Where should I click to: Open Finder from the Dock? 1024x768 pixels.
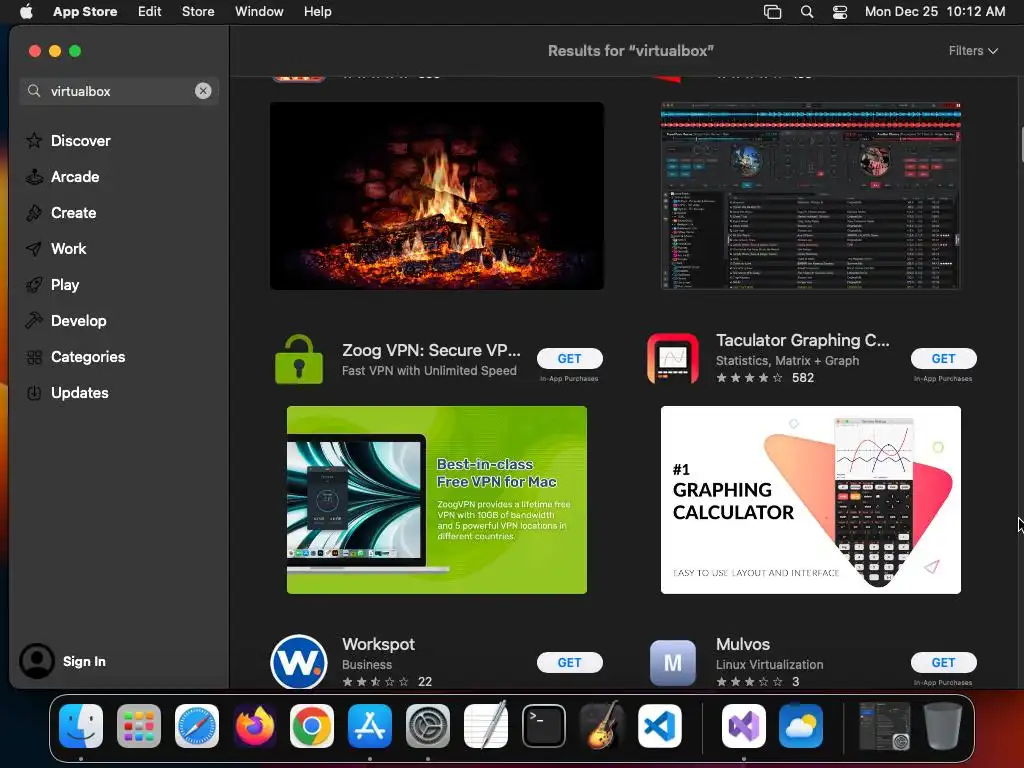point(81,726)
